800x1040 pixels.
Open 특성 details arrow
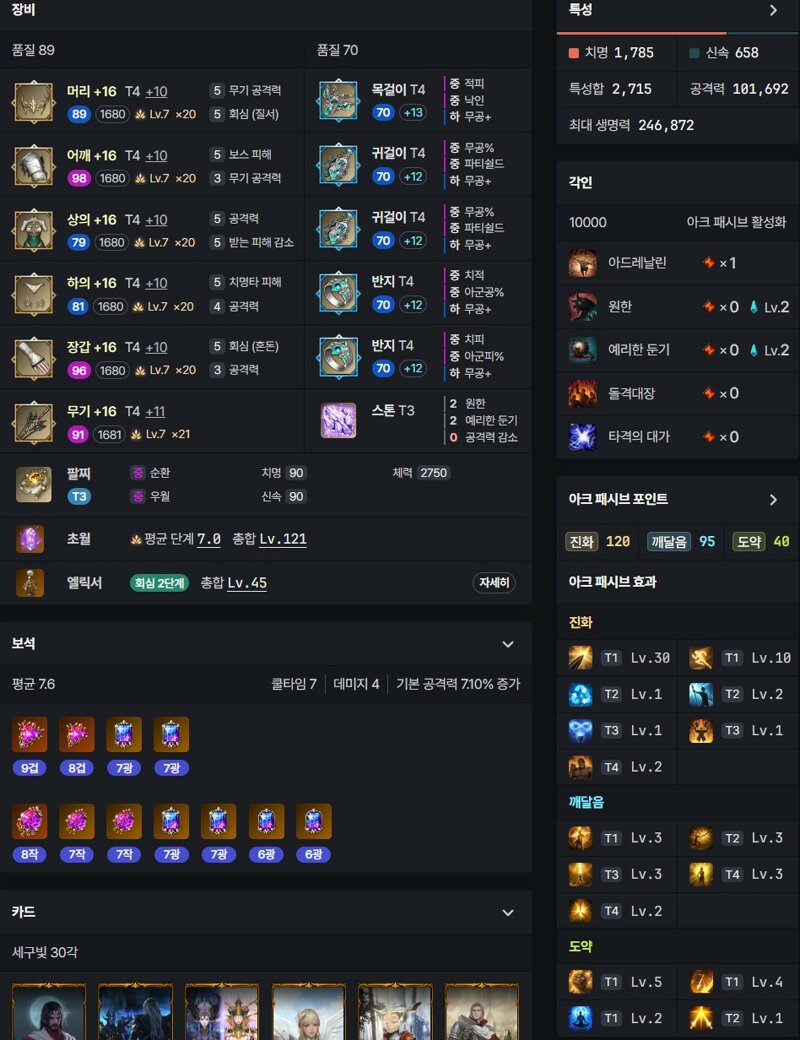tap(773, 10)
